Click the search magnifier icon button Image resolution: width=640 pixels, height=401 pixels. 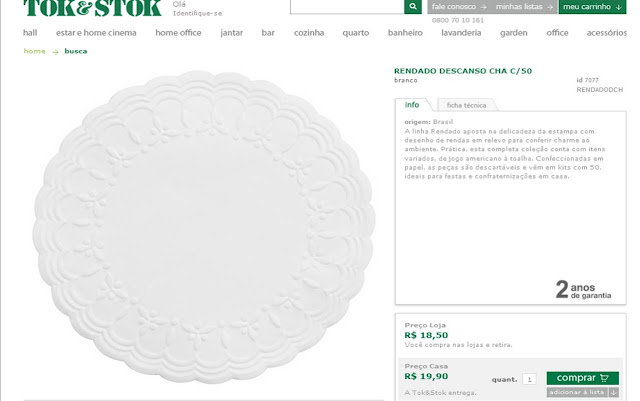click(x=413, y=7)
